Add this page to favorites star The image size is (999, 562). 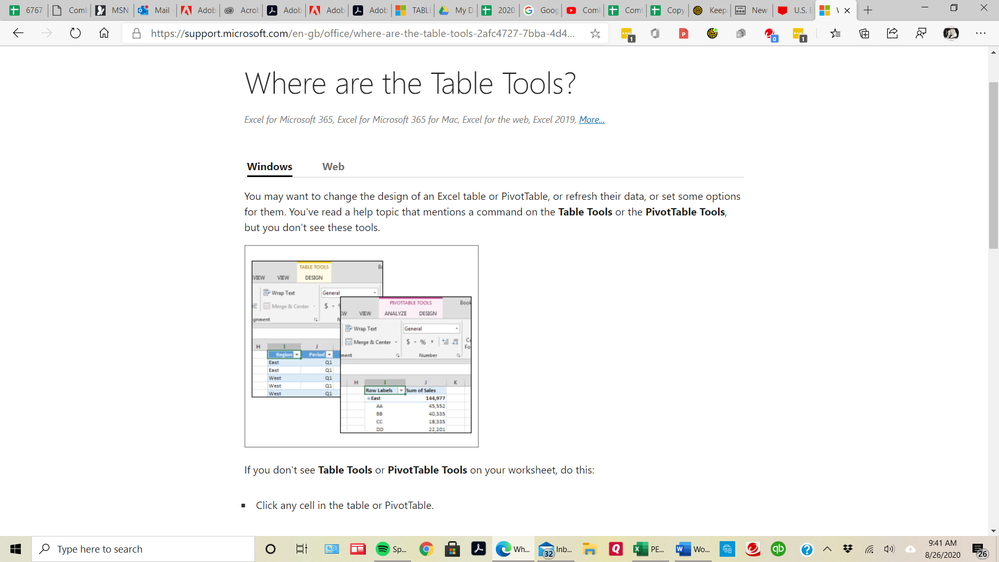(595, 34)
